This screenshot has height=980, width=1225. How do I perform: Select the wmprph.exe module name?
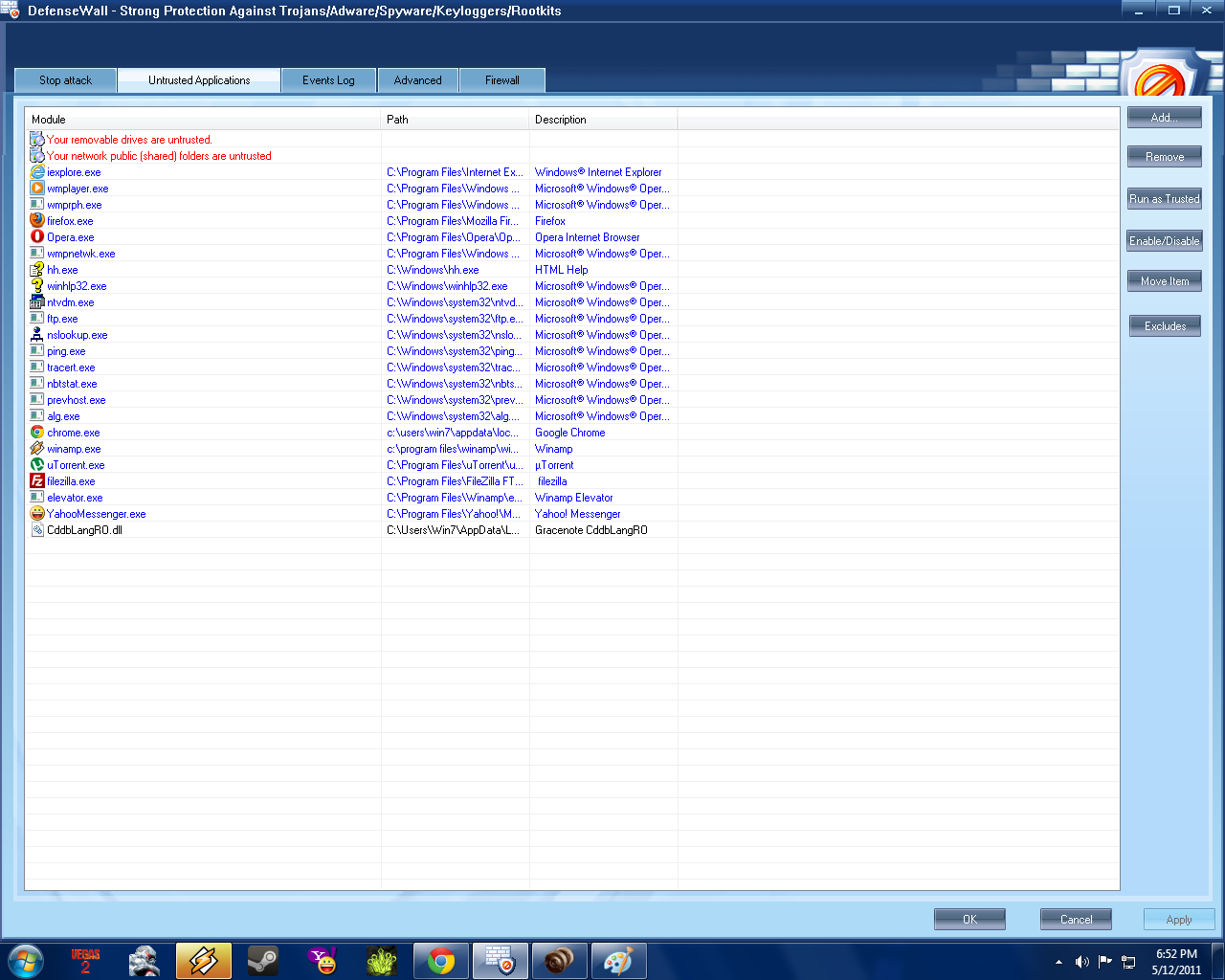click(75, 205)
